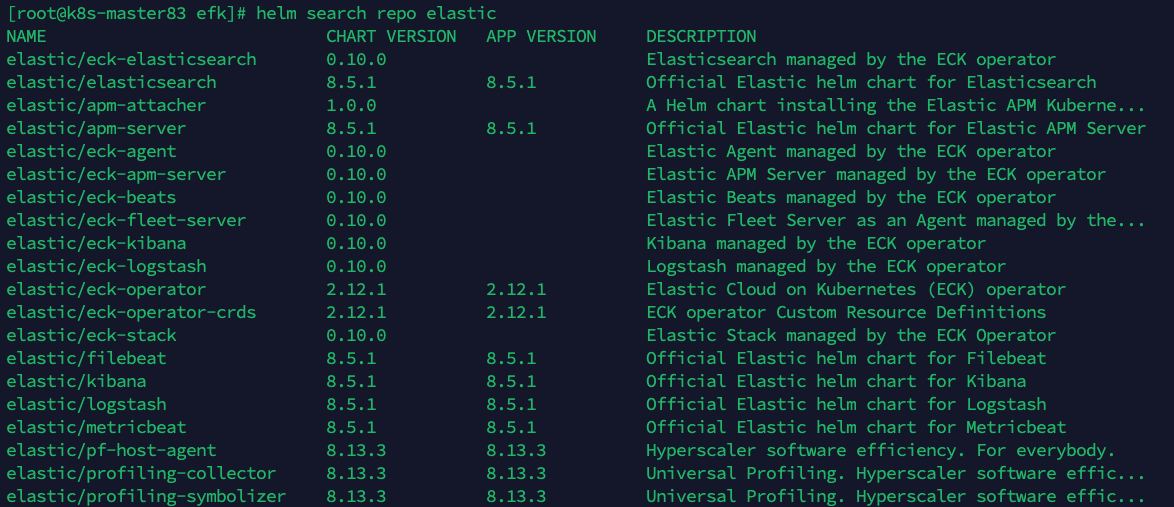Select the text 'elastic/eck-apm-server'
The image size is (1174, 507).
(117, 174)
